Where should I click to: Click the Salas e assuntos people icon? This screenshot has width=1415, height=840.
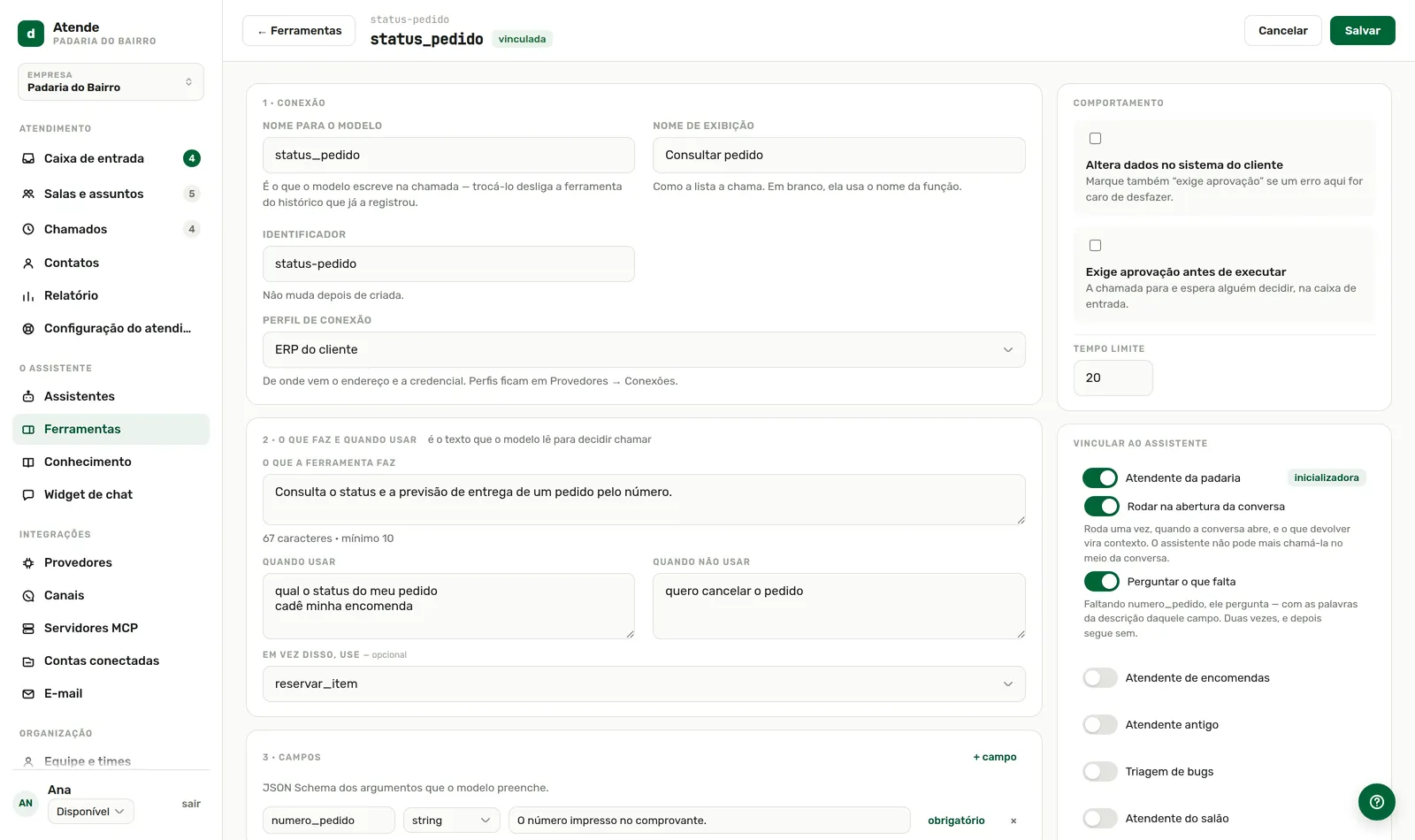(28, 194)
